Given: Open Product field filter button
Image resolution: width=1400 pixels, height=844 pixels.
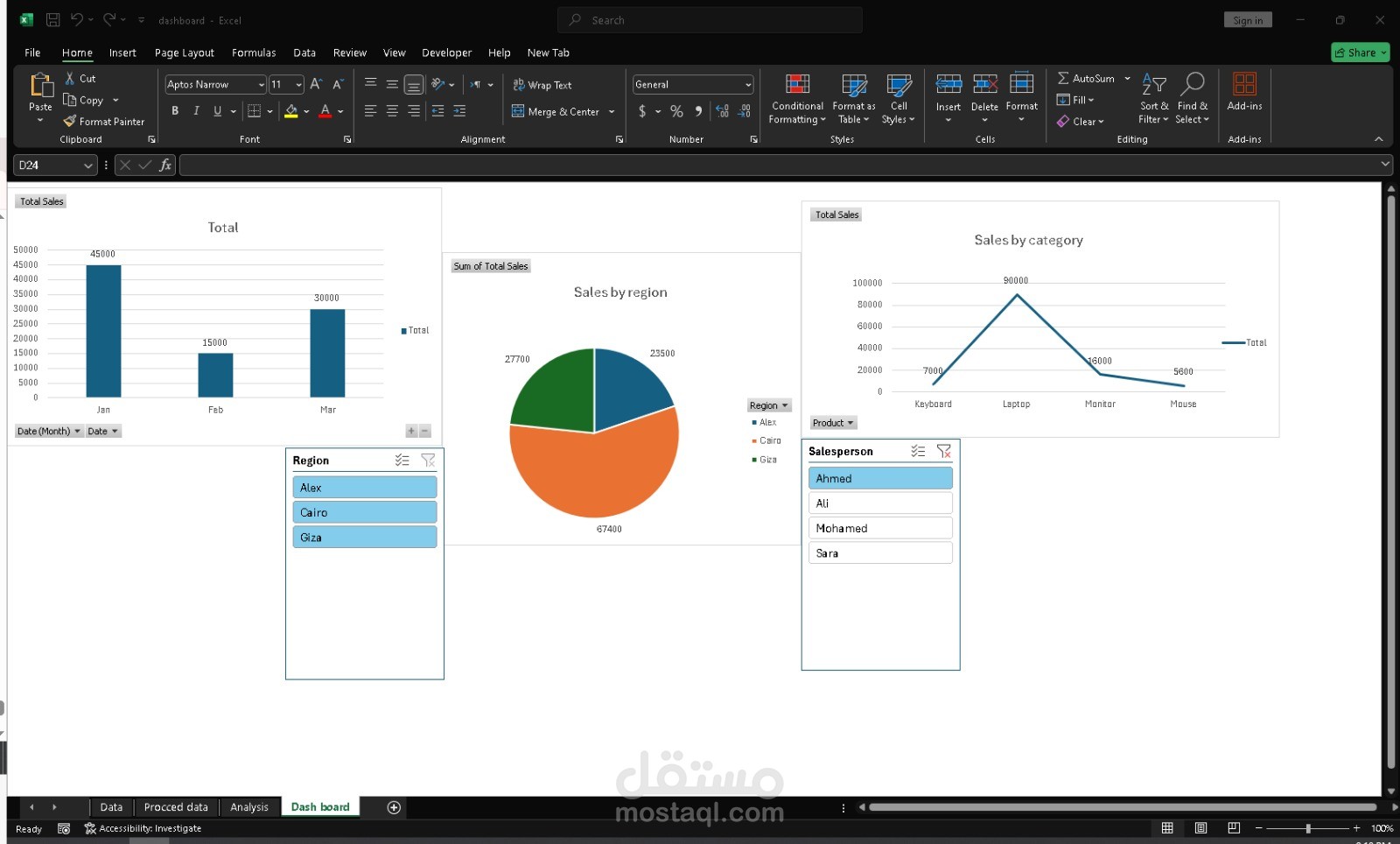Looking at the screenshot, I should click(x=833, y=423).
